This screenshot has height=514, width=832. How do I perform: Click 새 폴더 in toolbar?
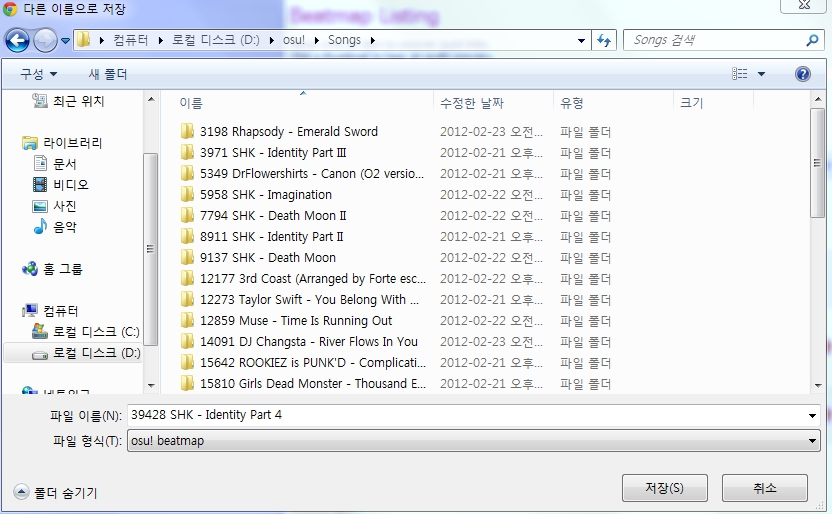[108, 74]
